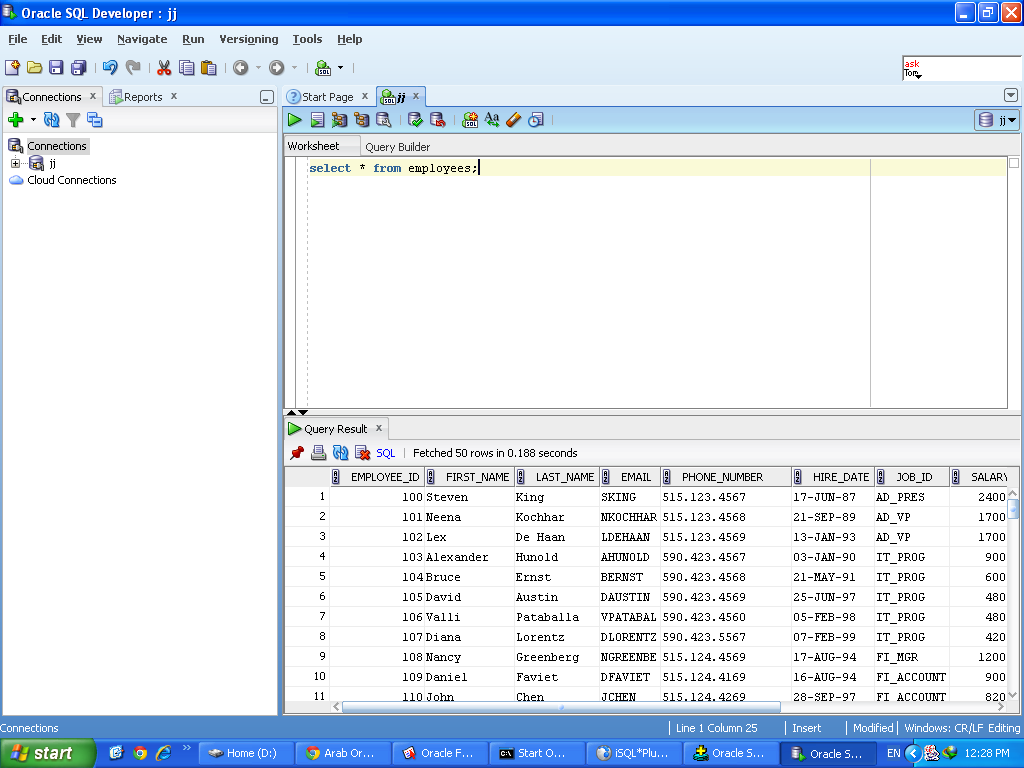Clear the worksheet with the eraser icon
This screenshot has width=1024, height=768.
[514, 120]
